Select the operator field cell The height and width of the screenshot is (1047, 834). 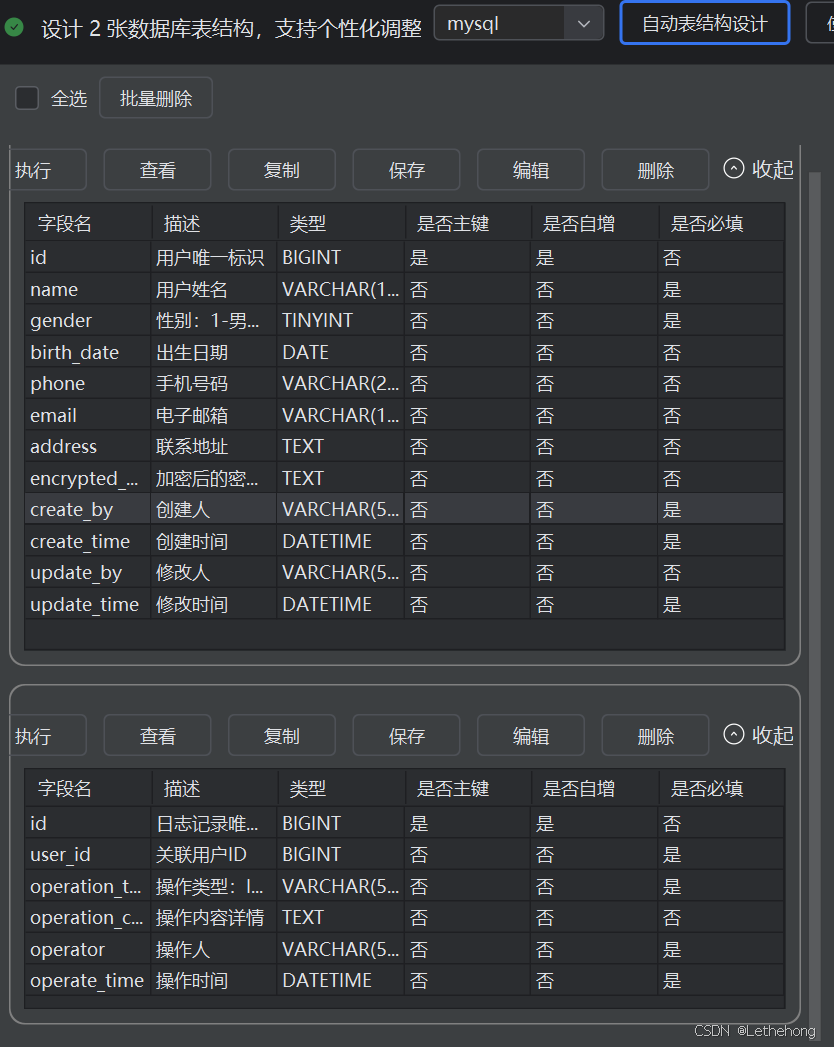[88, 949]
